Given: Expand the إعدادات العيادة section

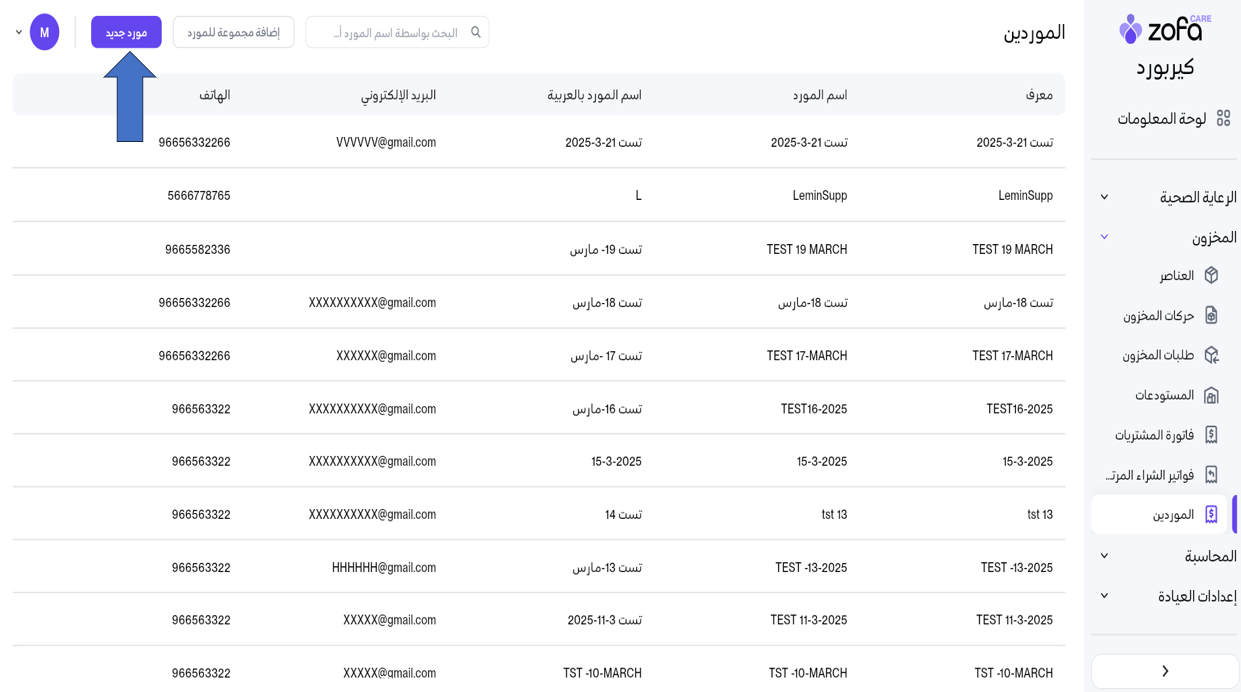Looking at the screenshot, I should point(1104,596).
